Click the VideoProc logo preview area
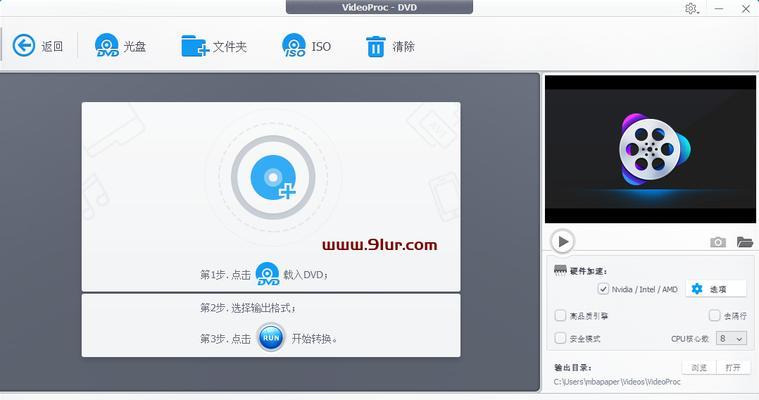 tap(650, 149)
